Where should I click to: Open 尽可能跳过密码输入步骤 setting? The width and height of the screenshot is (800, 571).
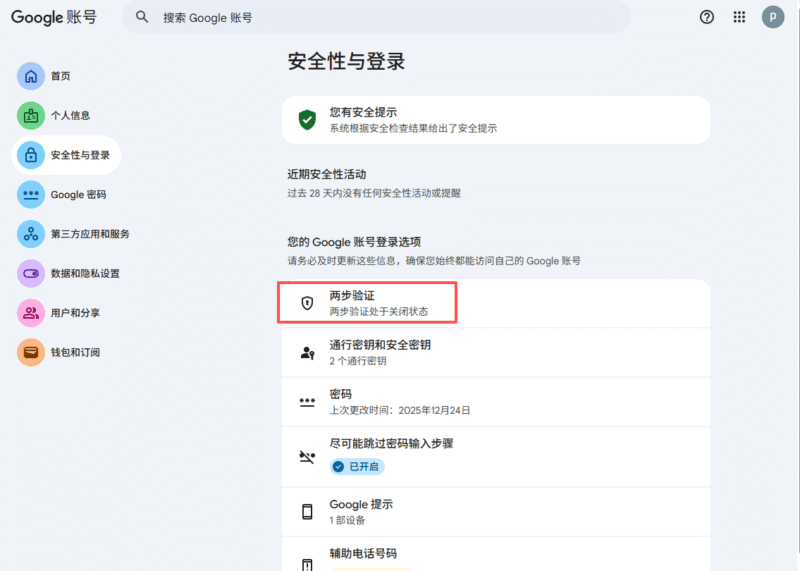[496, 457]
